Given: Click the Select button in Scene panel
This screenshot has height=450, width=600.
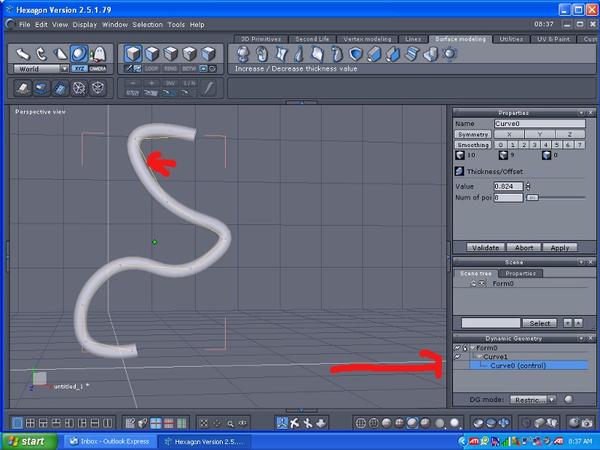Looking at the screenshot, I should (x=540, y=323).
